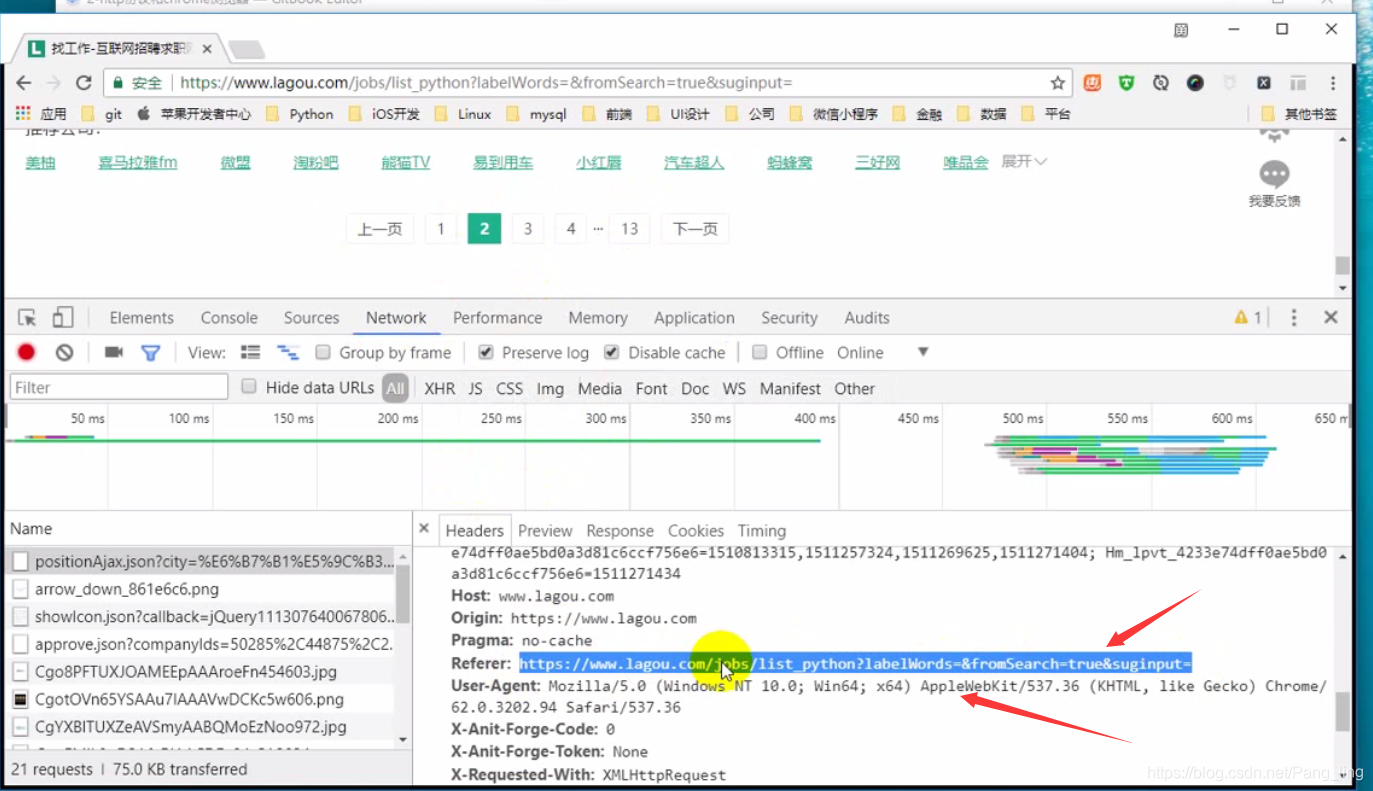Select arrow_down_861e6c6.png request
This screenshot has width=1373, height=791.
[203, 589]
